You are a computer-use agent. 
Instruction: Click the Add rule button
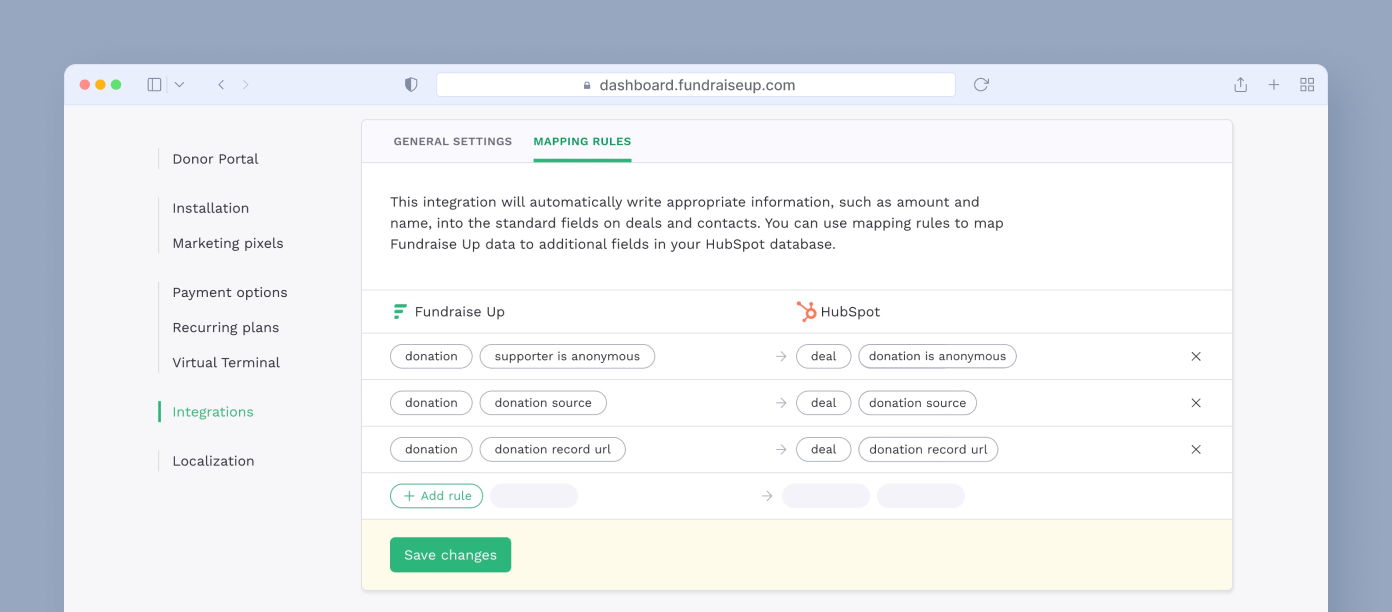click(436, 496)
